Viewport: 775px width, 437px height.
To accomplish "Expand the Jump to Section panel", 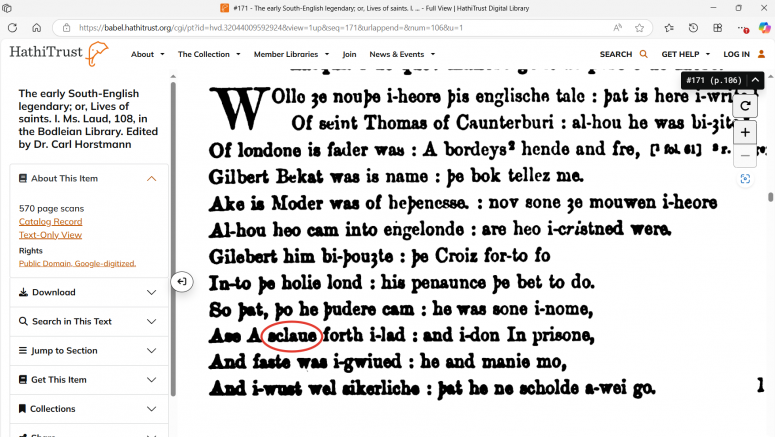I will click(x=152, y=350).
